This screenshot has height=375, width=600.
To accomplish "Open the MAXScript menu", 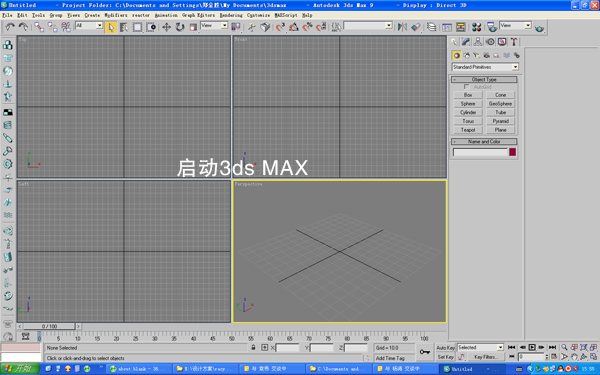I will coord(286,15).
